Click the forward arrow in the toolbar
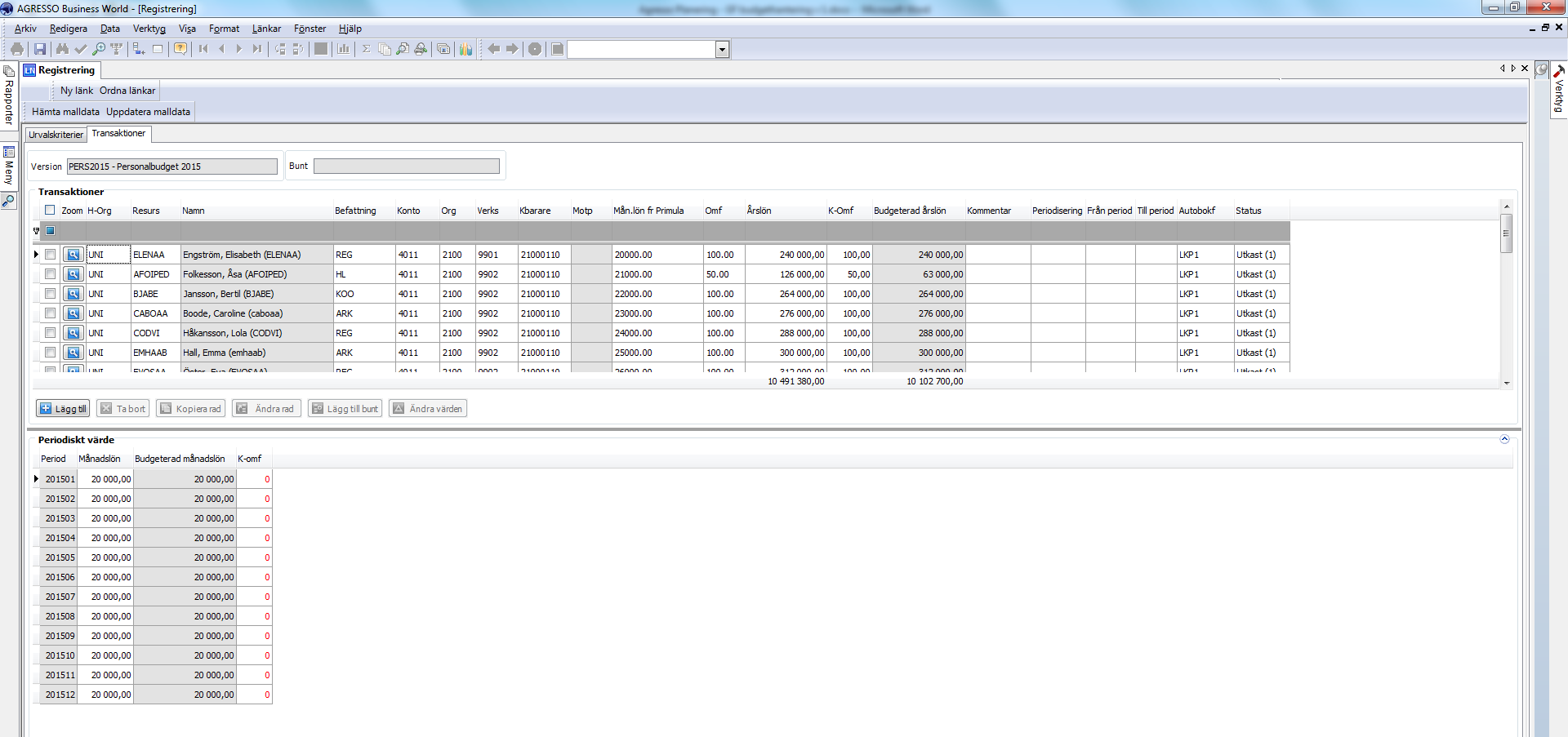 tap(512, 49)
